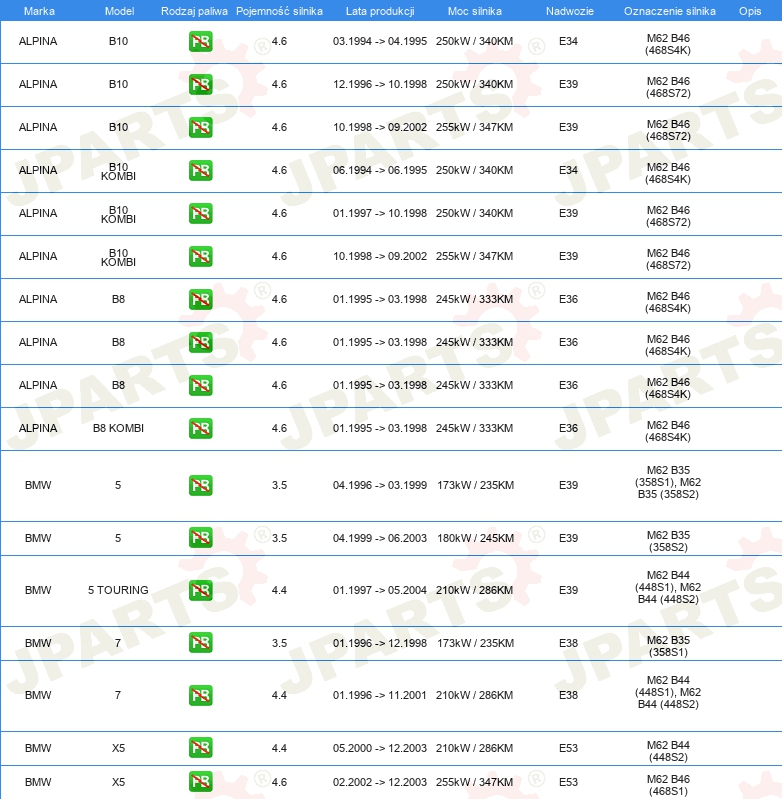This screenshot has height=799, width=782.
Task: Click BMW in the 5 TOURING row
Action: tap(38, 590)
